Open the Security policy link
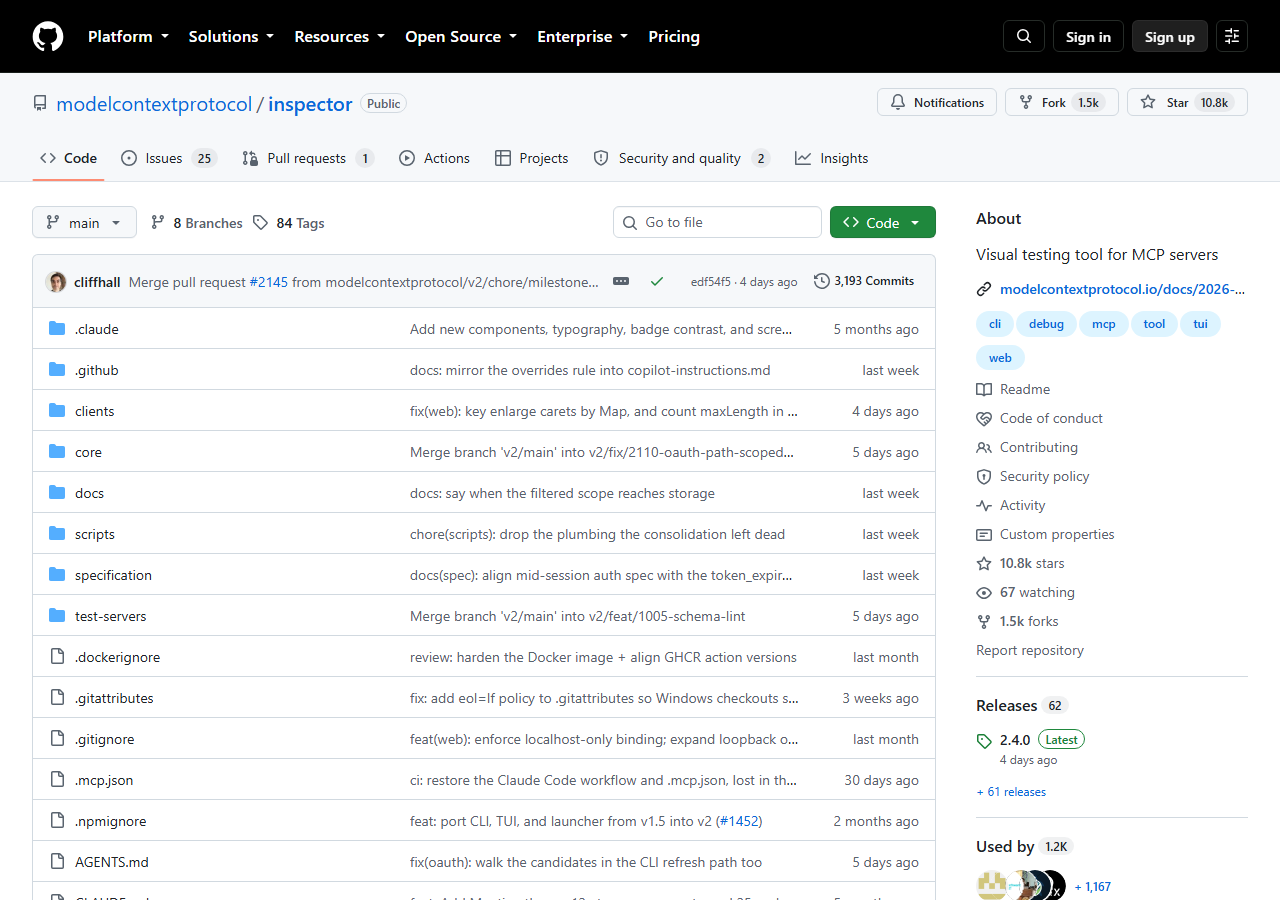The height and width of the screenshot is (900, 1280). [1033, 476]
